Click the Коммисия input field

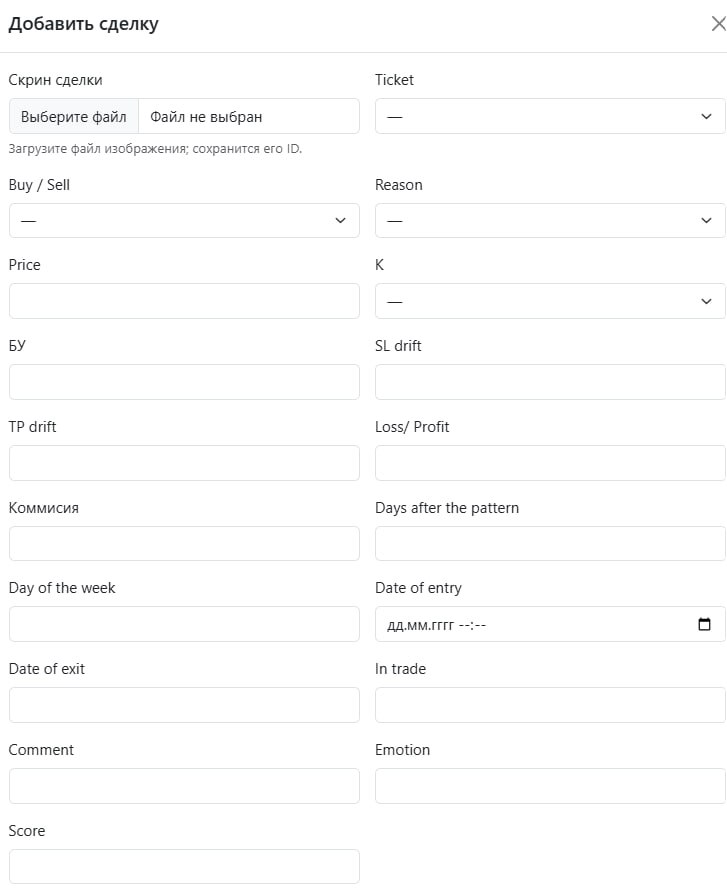tap(184, 544)
